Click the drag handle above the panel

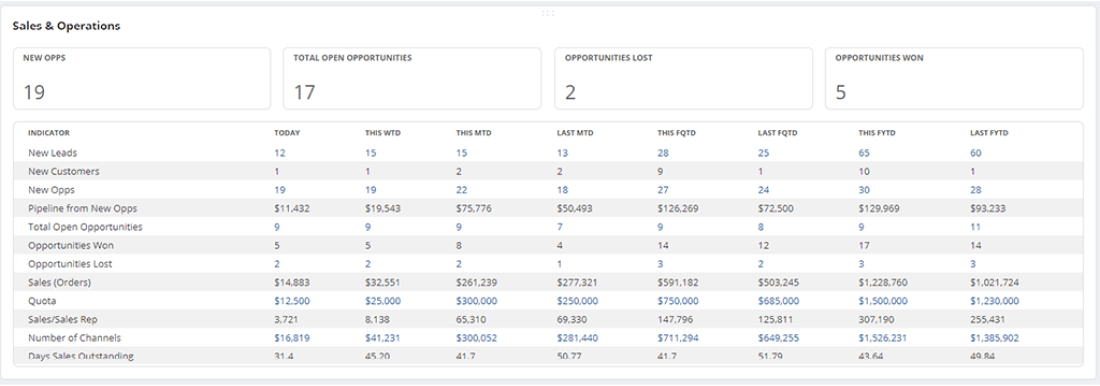click(548, 13)
